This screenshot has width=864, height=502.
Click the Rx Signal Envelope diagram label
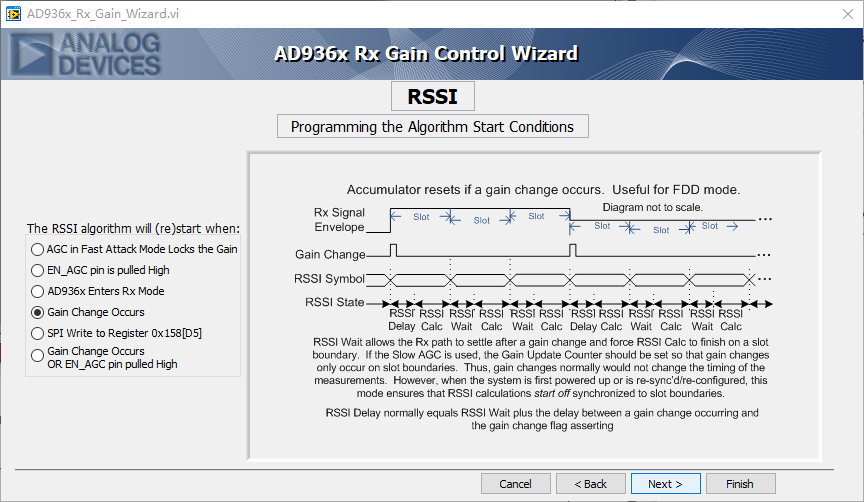coord(339,219)
